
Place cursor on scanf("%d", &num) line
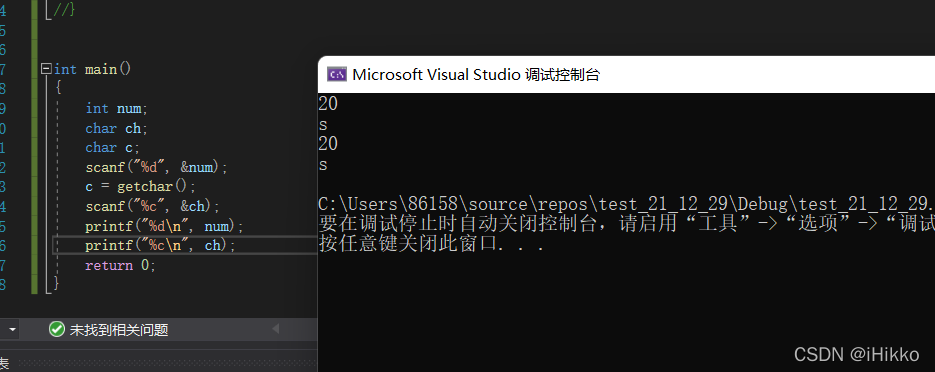pyautogui.click(x=156, y=167)
